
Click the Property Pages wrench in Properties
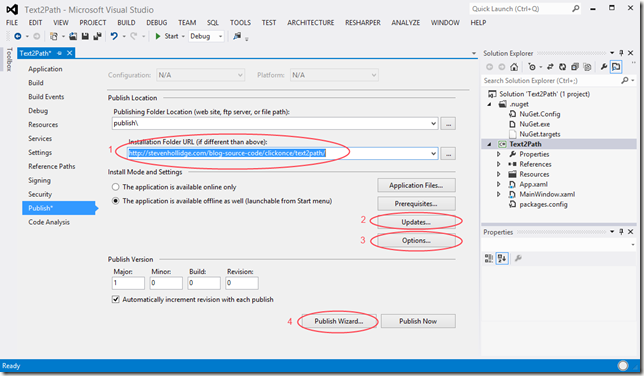[518, 258]
